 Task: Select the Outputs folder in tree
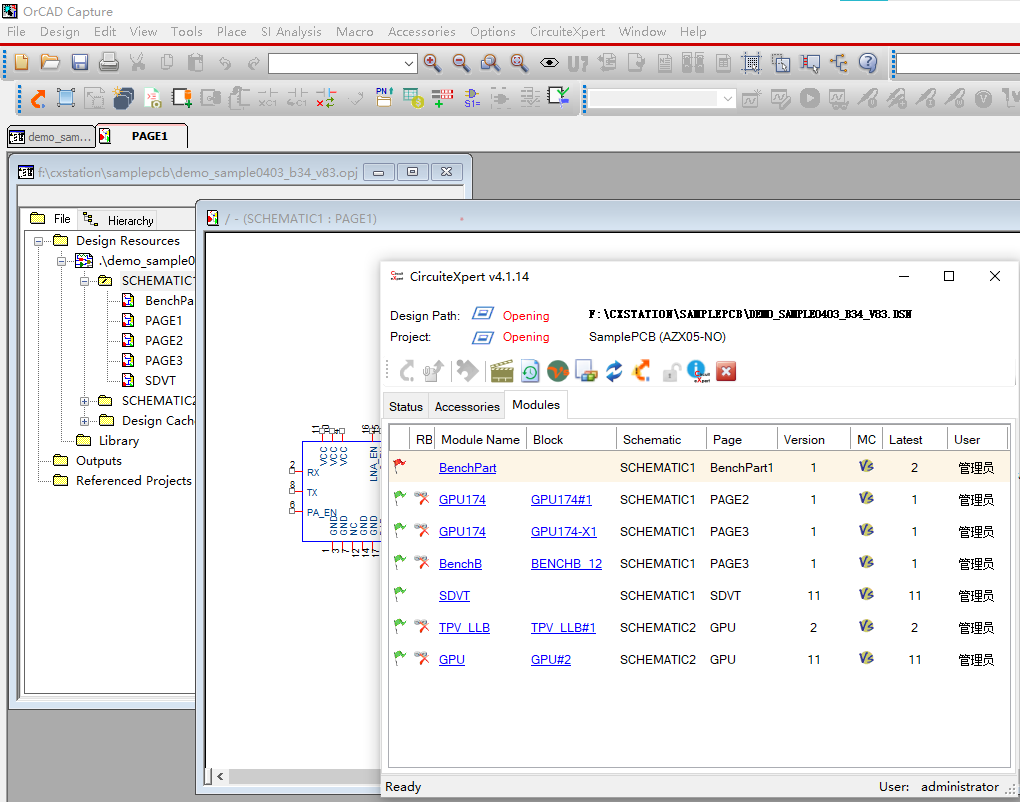click(x=98, y=461)
